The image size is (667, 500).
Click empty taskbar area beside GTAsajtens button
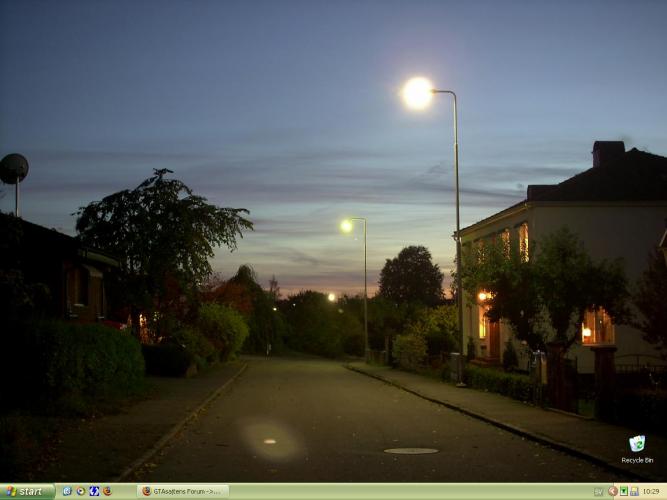point(400,491)
